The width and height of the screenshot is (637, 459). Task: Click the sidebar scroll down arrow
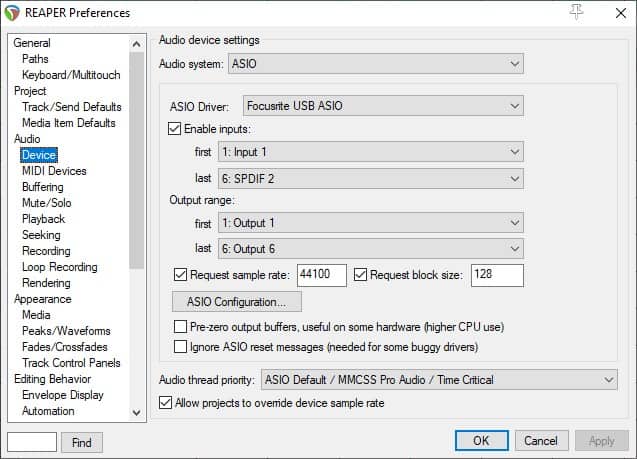point(136,413)
